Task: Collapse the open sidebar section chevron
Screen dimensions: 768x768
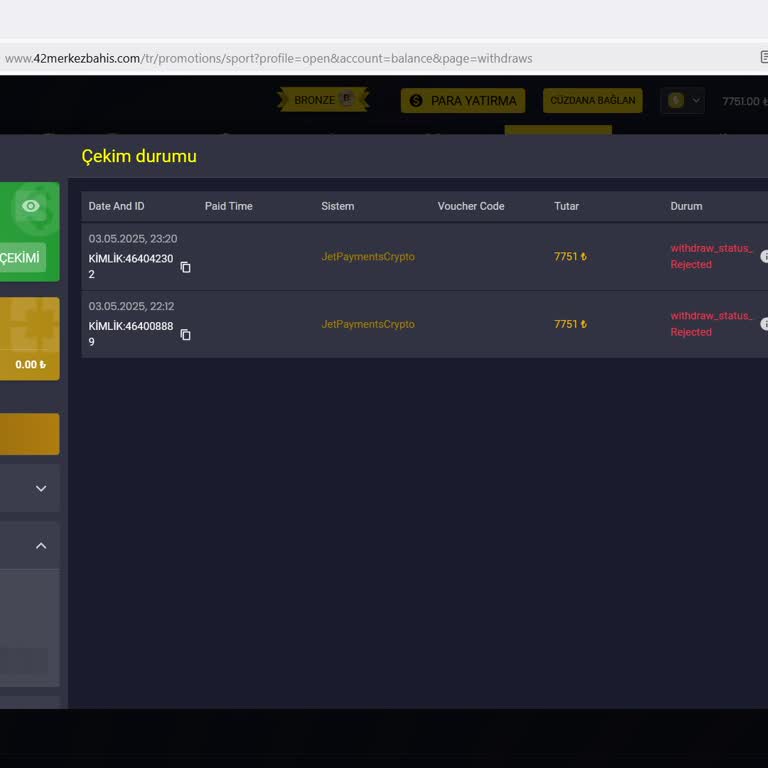Action: tap(41, 546)
